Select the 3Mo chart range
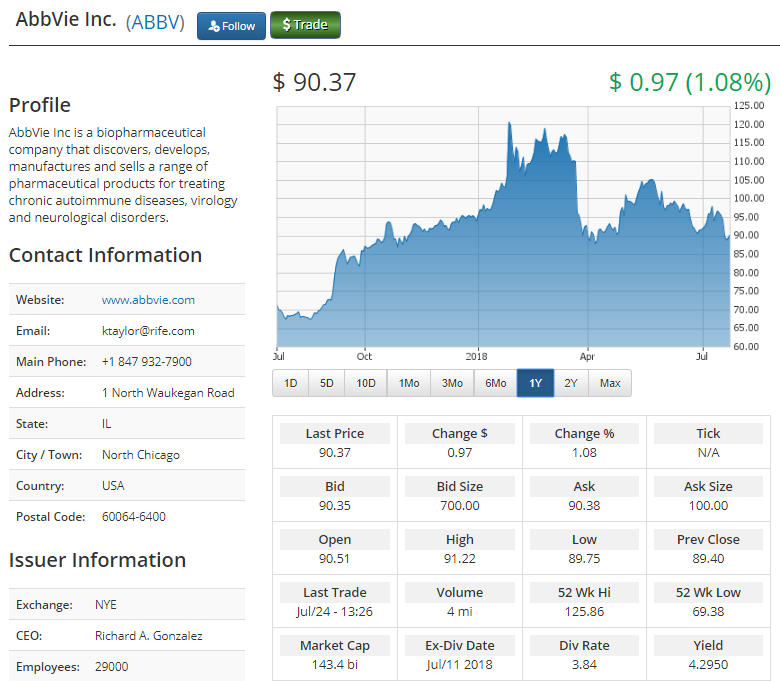This screenshot has height=681, width=780. click(452, 383)
